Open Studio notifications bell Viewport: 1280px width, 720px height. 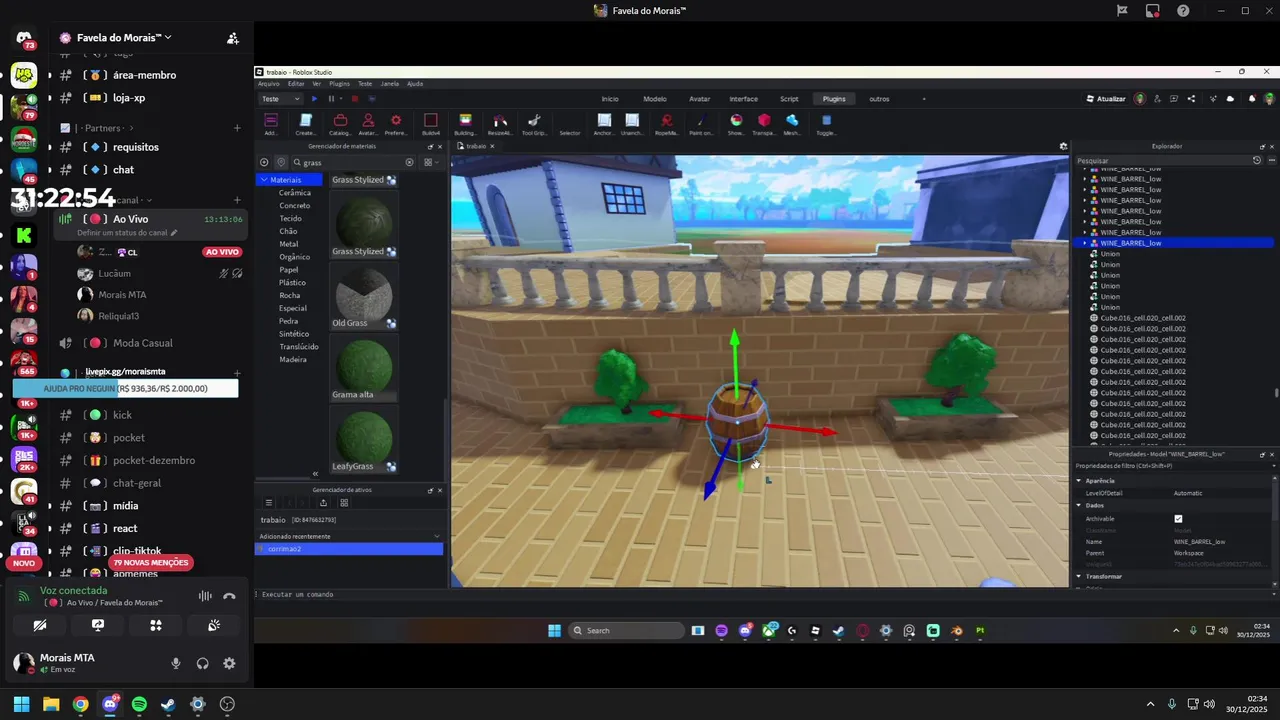pyautogui.click(x=1251, y=99)
